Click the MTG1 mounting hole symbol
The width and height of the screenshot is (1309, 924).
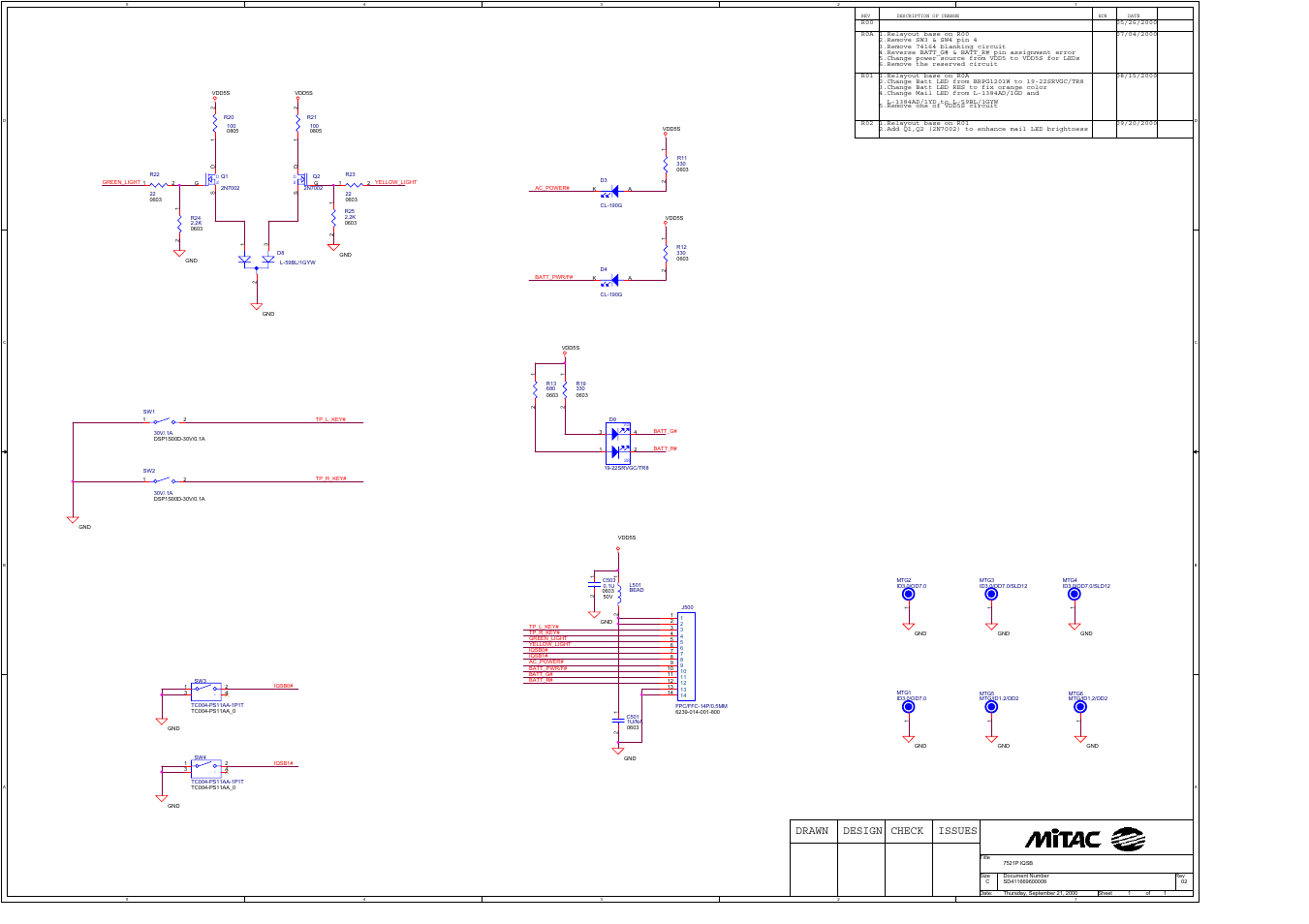tap(909, 707)
